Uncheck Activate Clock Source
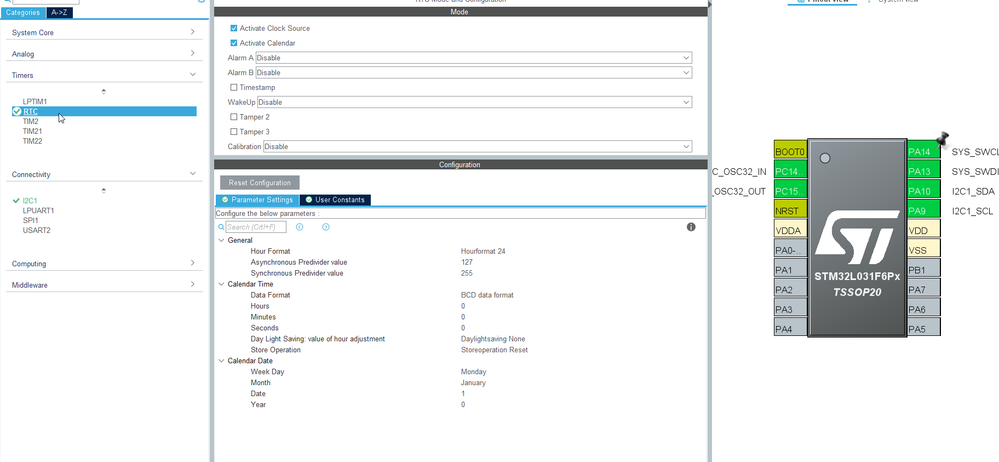Image resolution: width=999 pixels, height=462 pixels. (234, 29)
